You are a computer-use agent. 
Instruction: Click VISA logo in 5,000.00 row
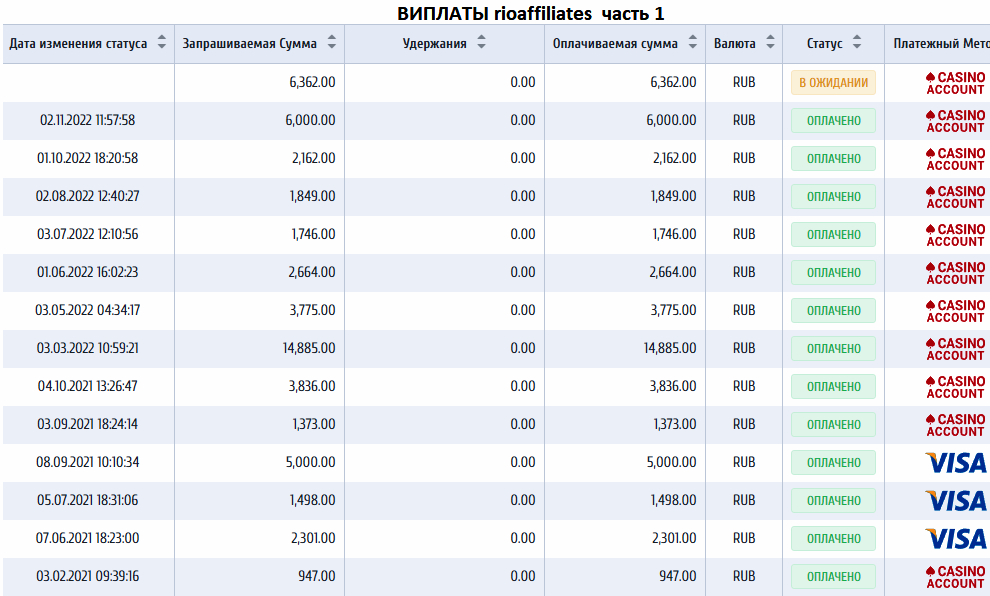click(x=956, y=463)
